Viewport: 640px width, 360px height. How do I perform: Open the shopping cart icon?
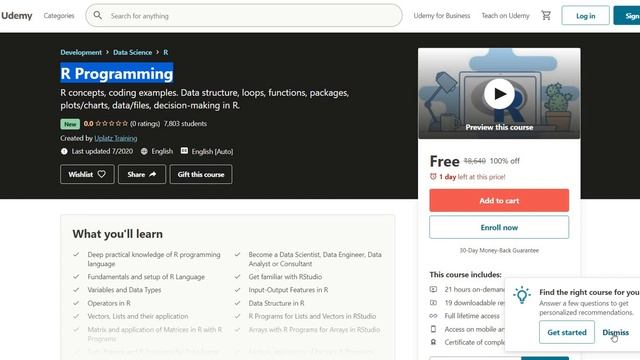point(546,16)
